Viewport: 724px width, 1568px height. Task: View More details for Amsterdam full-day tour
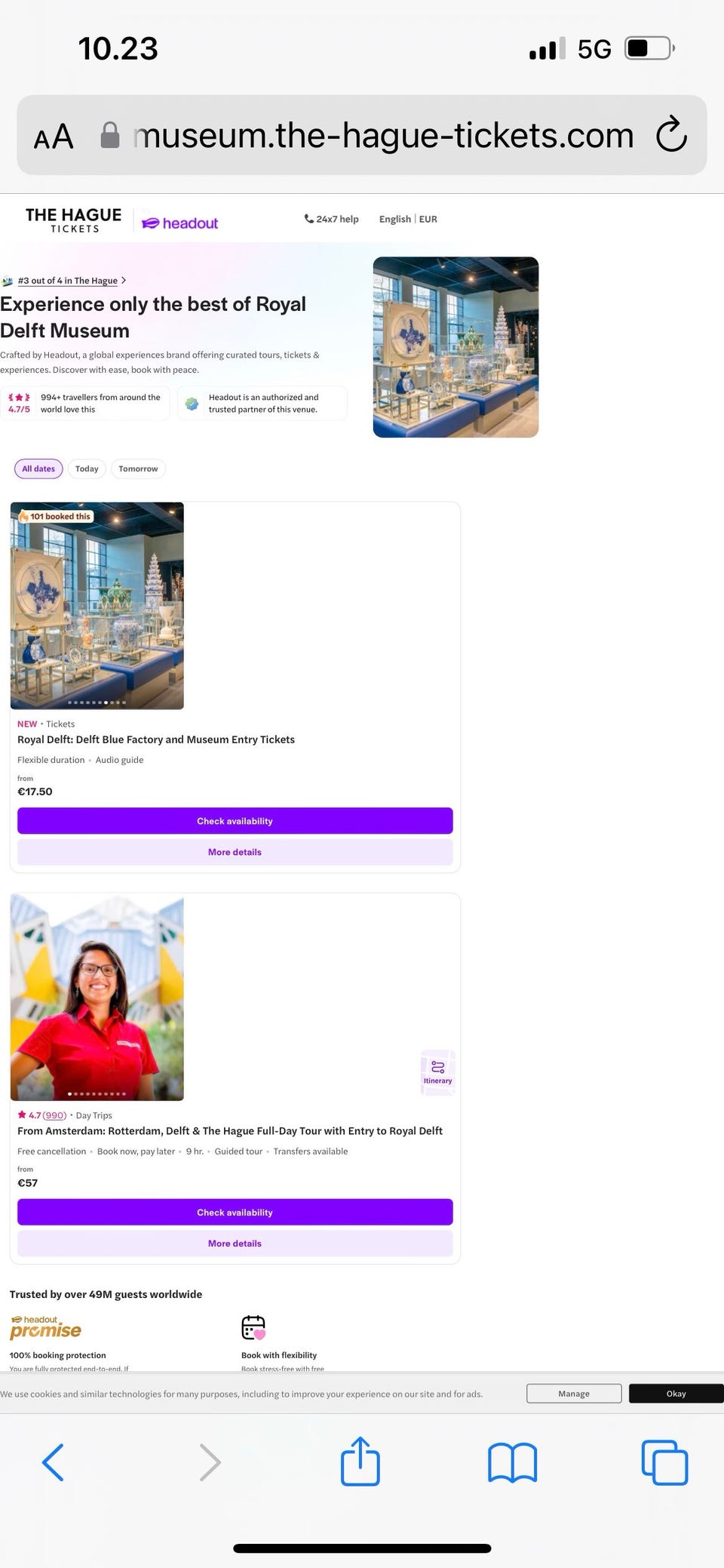pos(235,1244)
